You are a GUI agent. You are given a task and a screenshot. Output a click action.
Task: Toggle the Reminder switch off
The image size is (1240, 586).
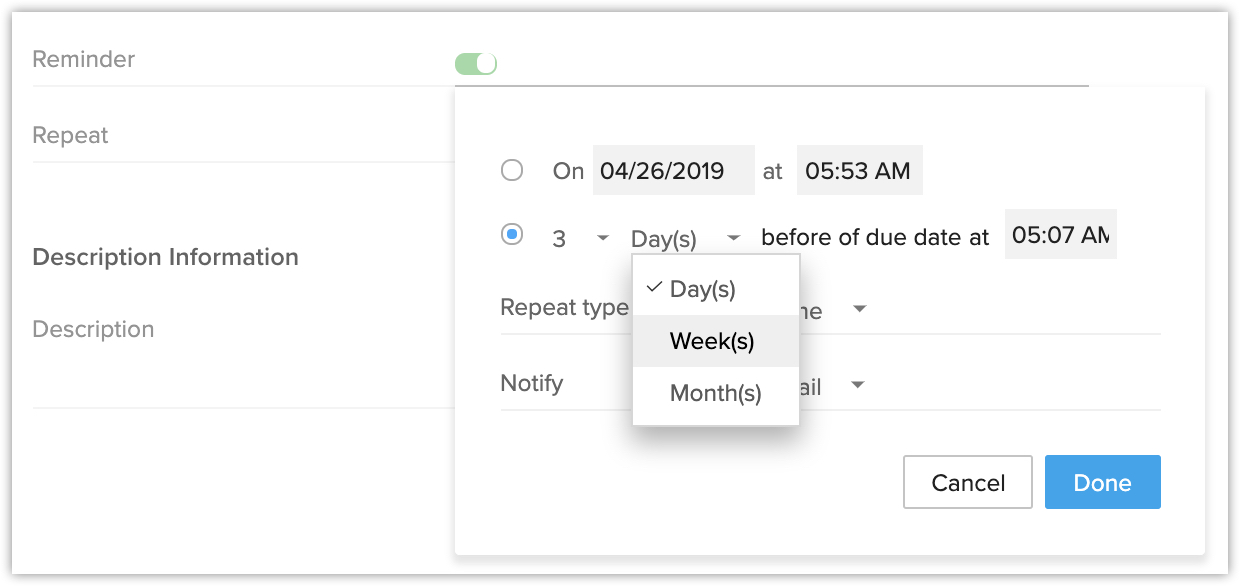click(x=476, y=64)
